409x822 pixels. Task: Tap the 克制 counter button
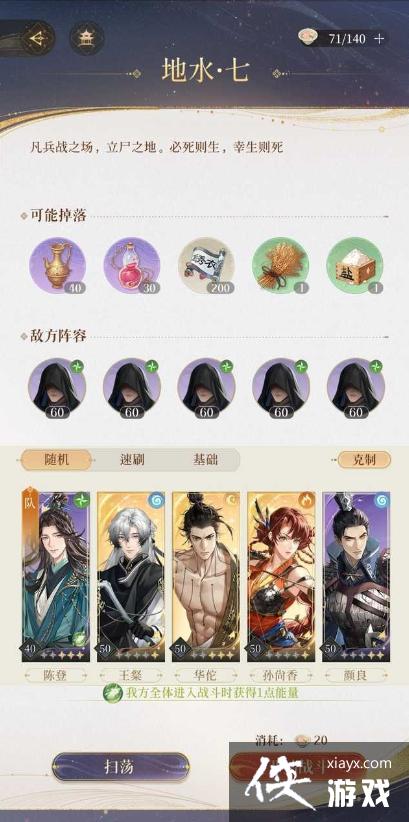364,460
